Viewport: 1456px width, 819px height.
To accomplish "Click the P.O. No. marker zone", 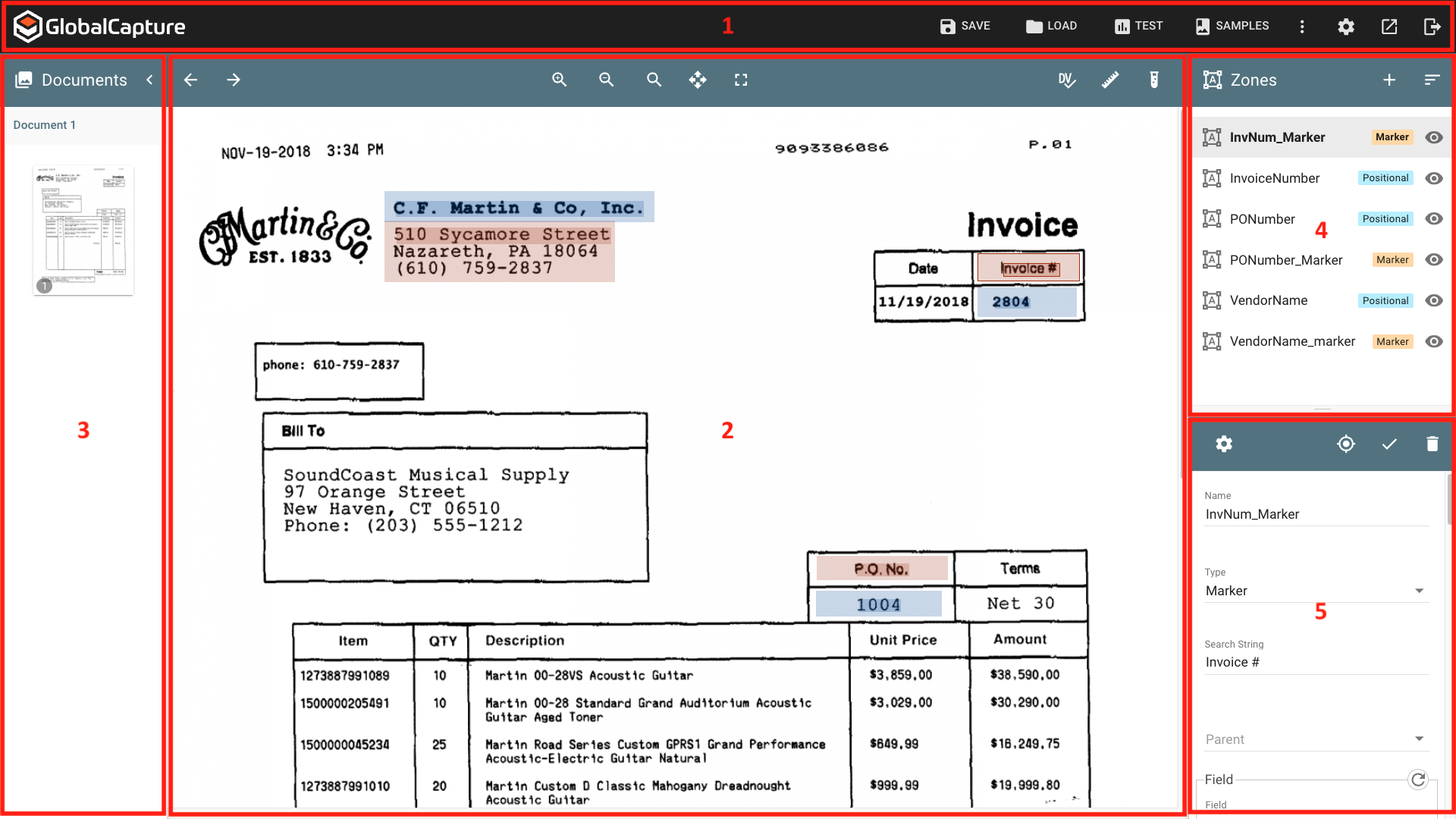I will (x=882, y=569).
